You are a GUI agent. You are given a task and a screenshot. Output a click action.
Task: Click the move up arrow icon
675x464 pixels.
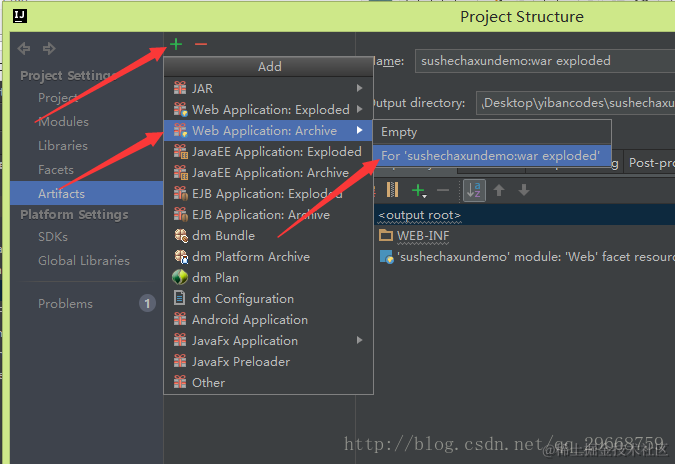(x=499, y=190)
